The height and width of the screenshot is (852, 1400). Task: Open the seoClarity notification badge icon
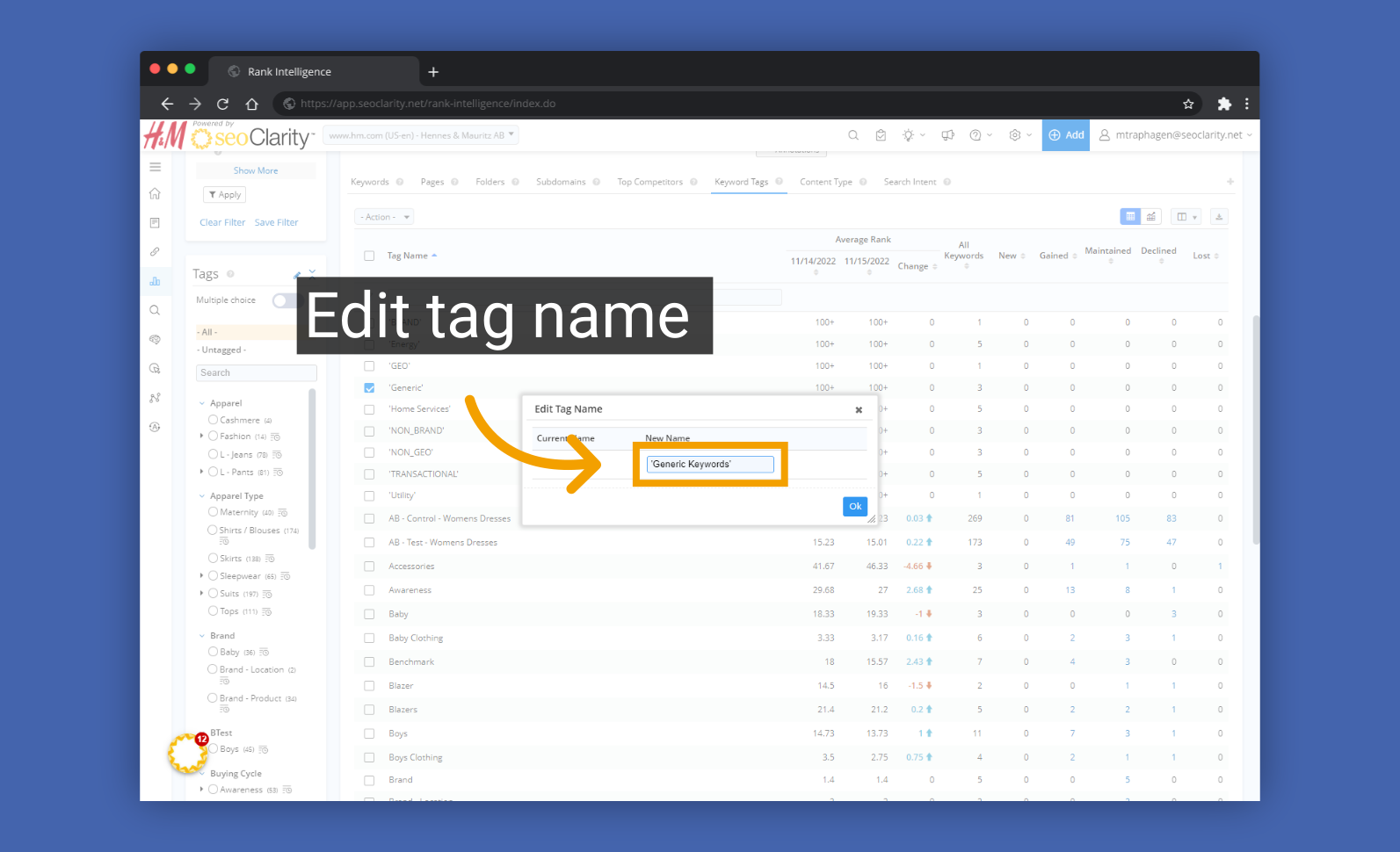click(x=188, y=753)
